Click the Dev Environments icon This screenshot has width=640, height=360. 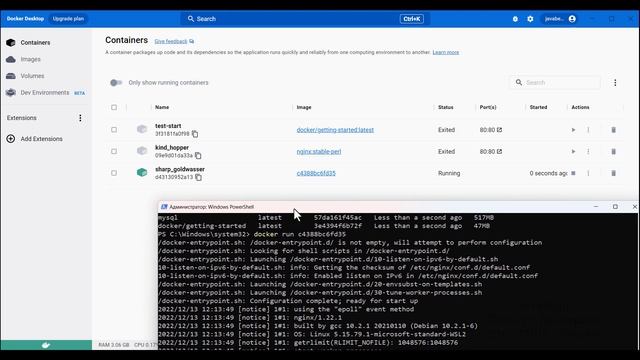click(x=11, y=93)
